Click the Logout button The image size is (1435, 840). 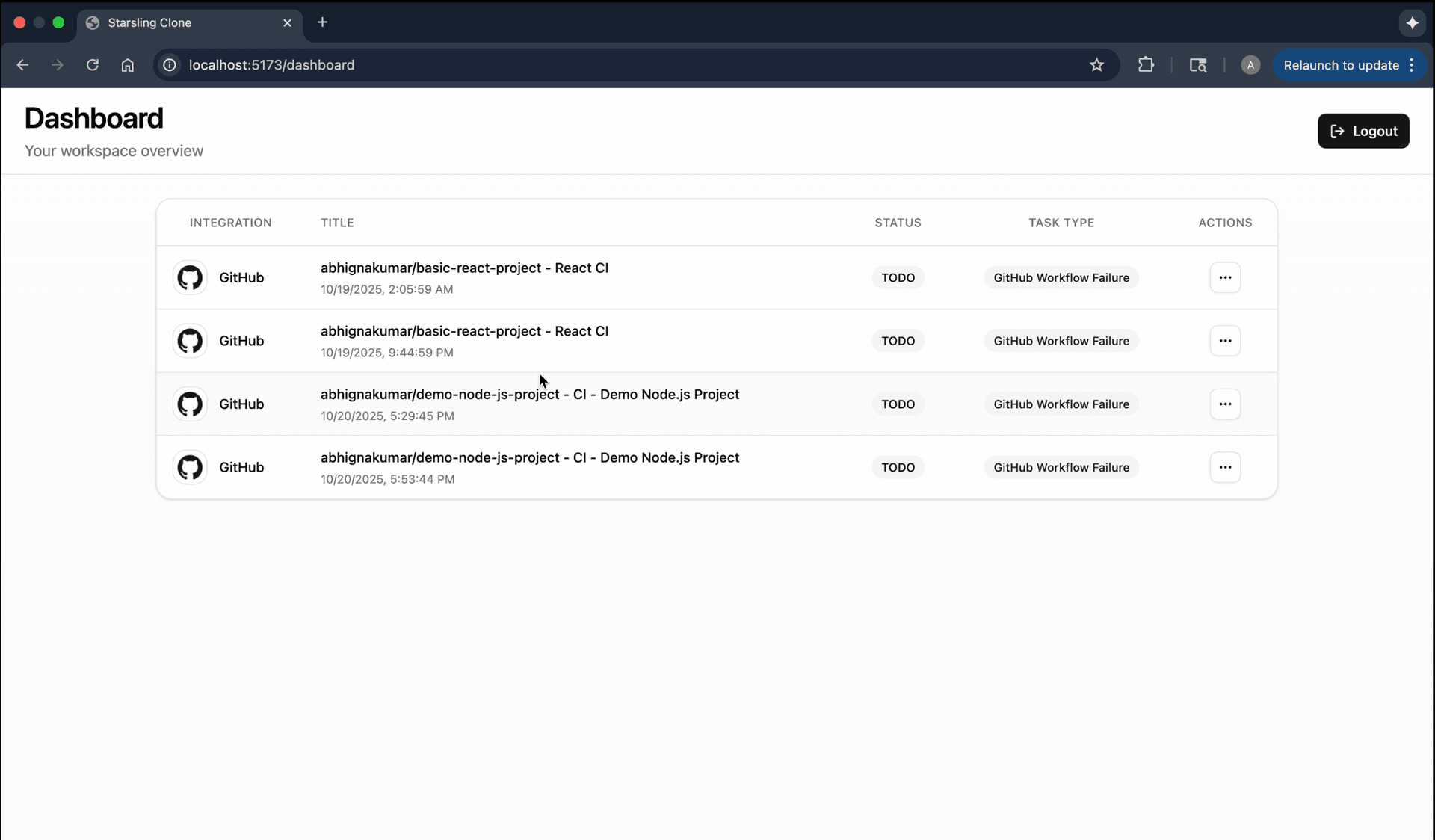coord(1363,131)
